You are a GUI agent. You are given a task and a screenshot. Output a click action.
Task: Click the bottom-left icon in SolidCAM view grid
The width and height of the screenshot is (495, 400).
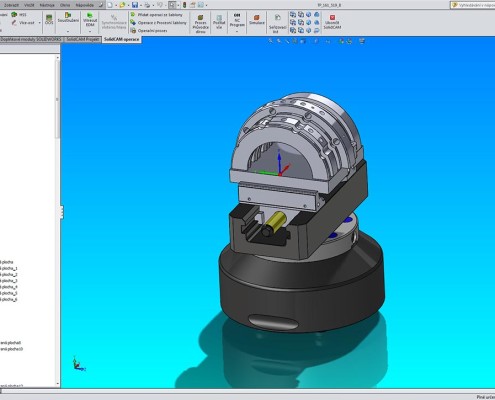[x=293, y=31]
